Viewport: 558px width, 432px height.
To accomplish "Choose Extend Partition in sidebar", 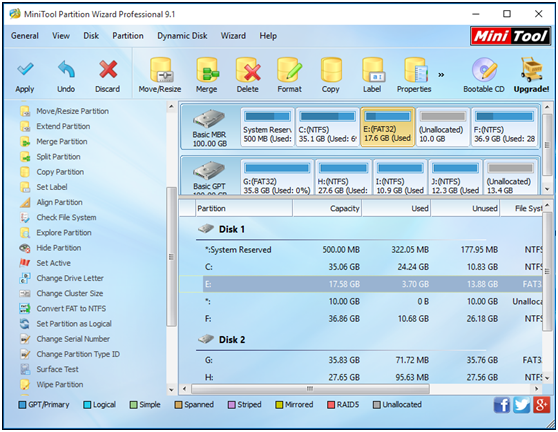I will coord(55,126).
